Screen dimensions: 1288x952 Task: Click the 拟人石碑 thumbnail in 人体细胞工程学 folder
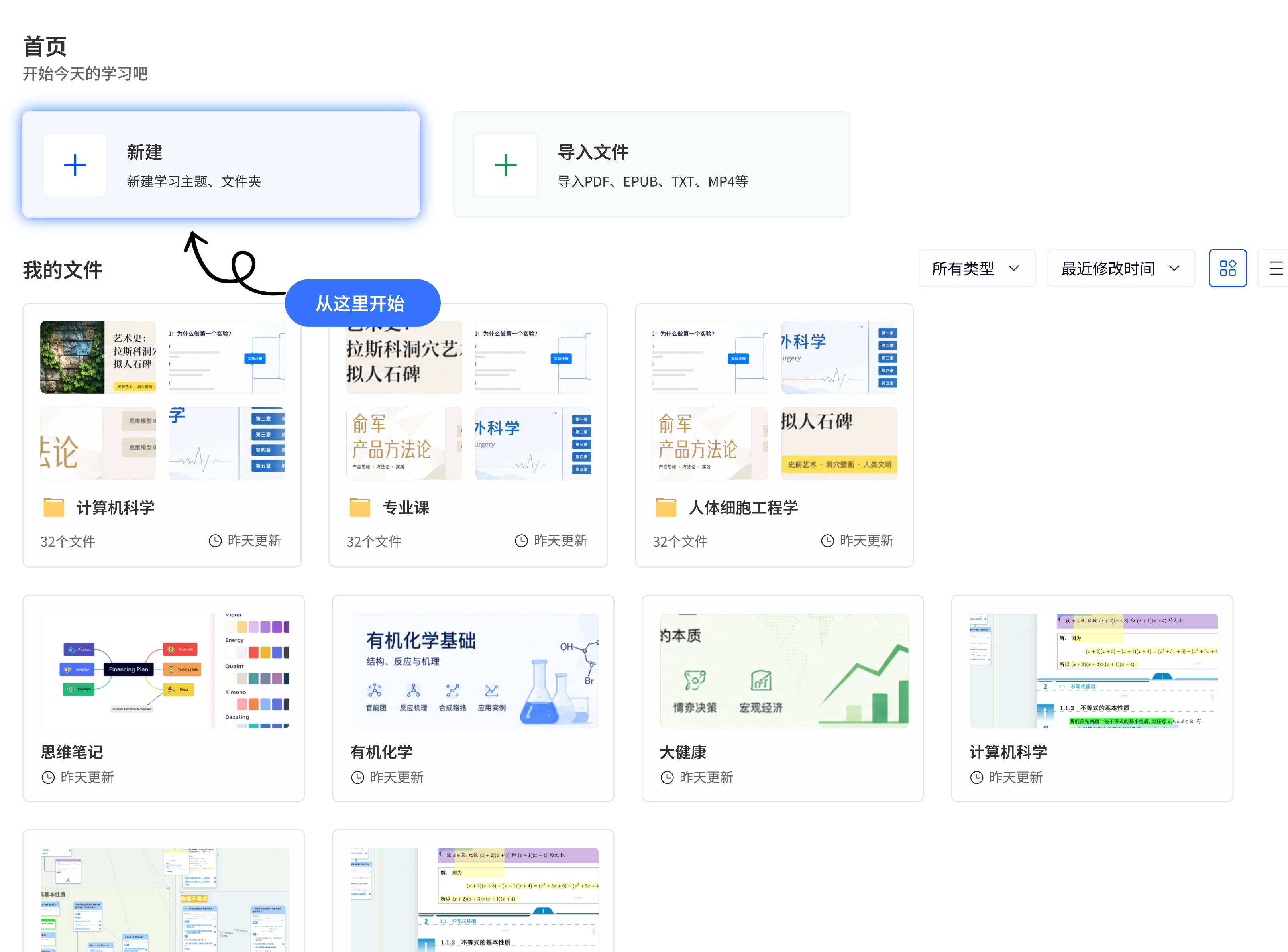coord(839,444)
